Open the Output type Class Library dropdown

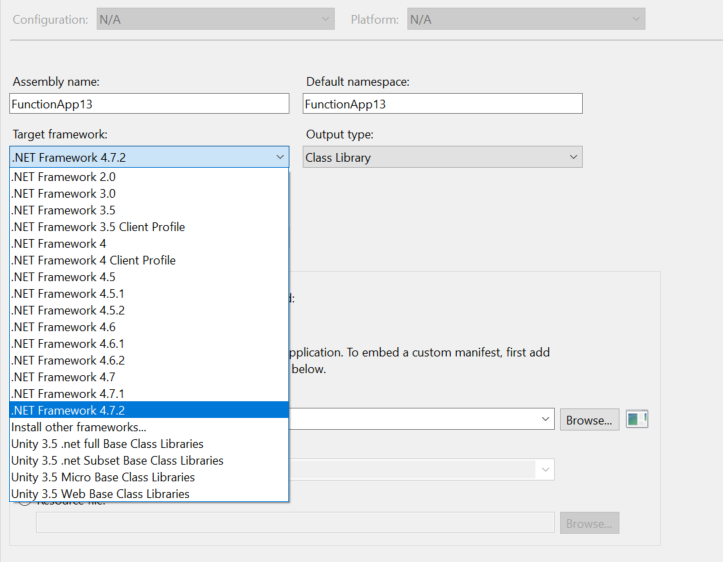(443, 157)
